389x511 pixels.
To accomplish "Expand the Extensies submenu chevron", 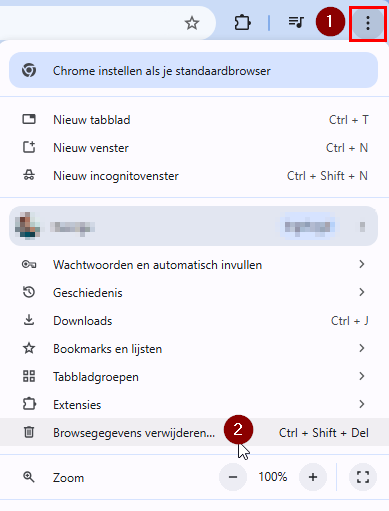I will point(362,404).
